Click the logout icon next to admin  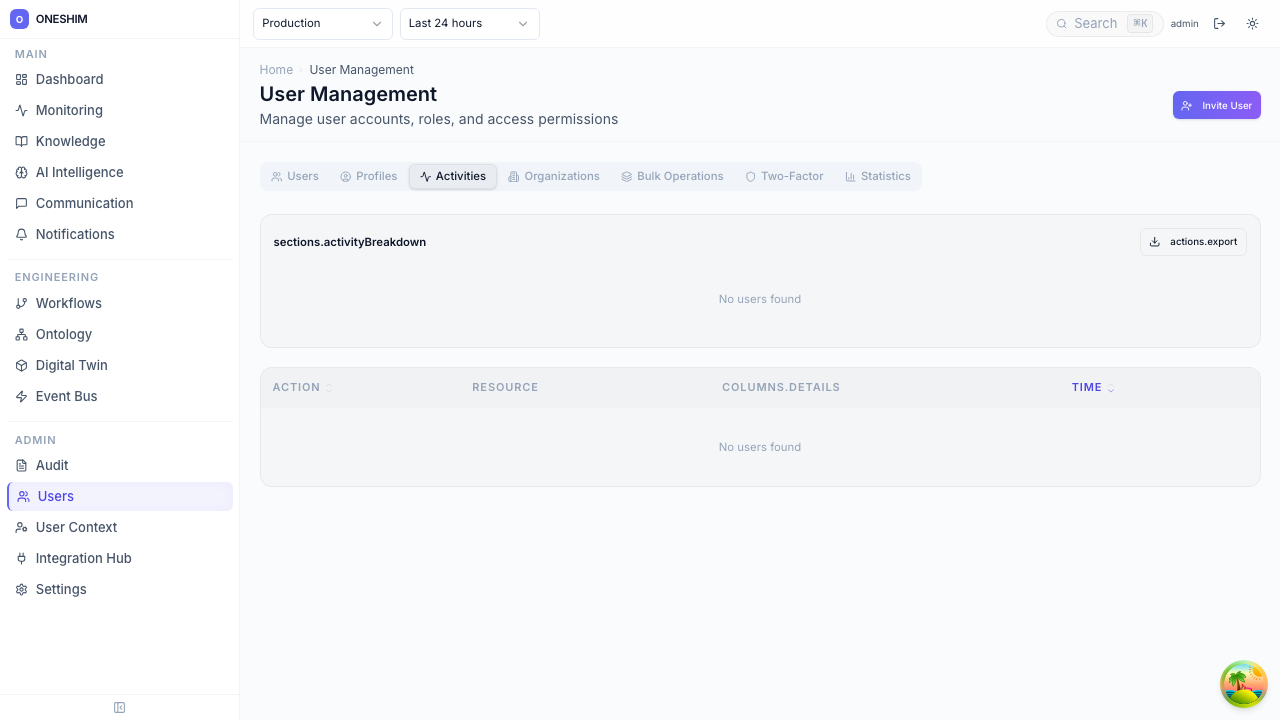(1219, 24)
